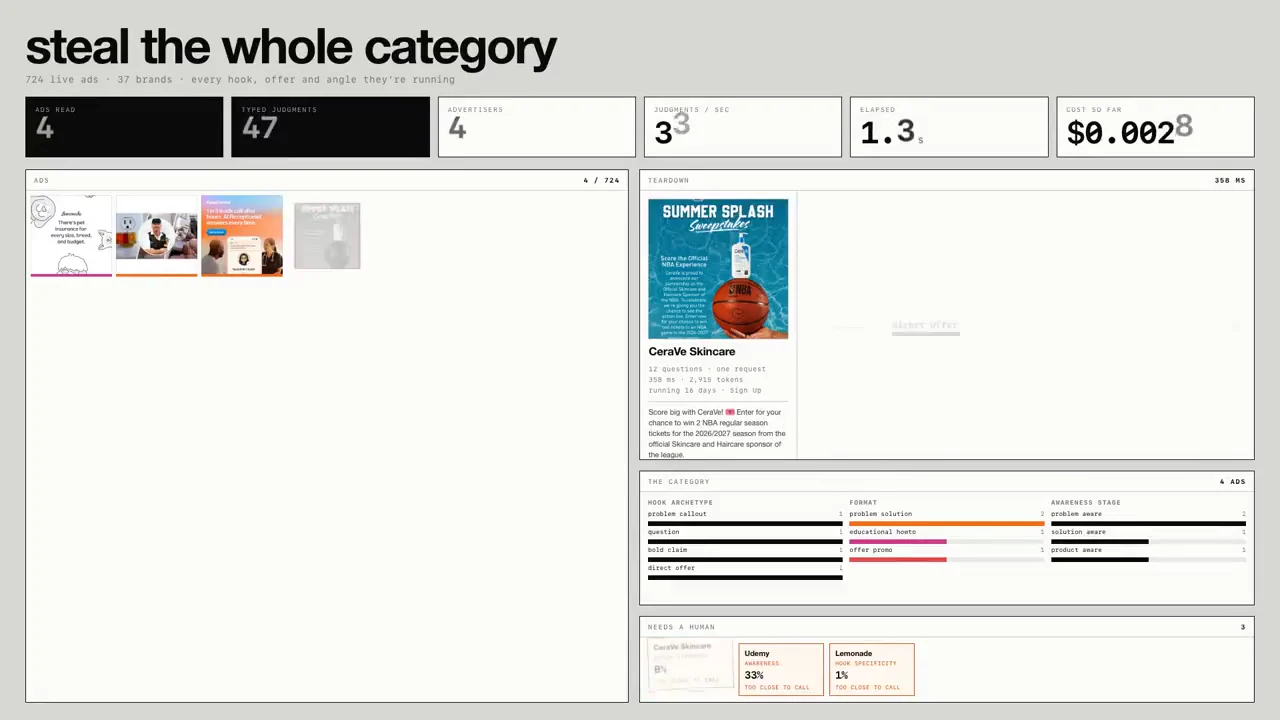The width and height of the screenshot is (1280, 720).
Task: Open the Udemy needs-a-human card
Action: pos(781,669)
